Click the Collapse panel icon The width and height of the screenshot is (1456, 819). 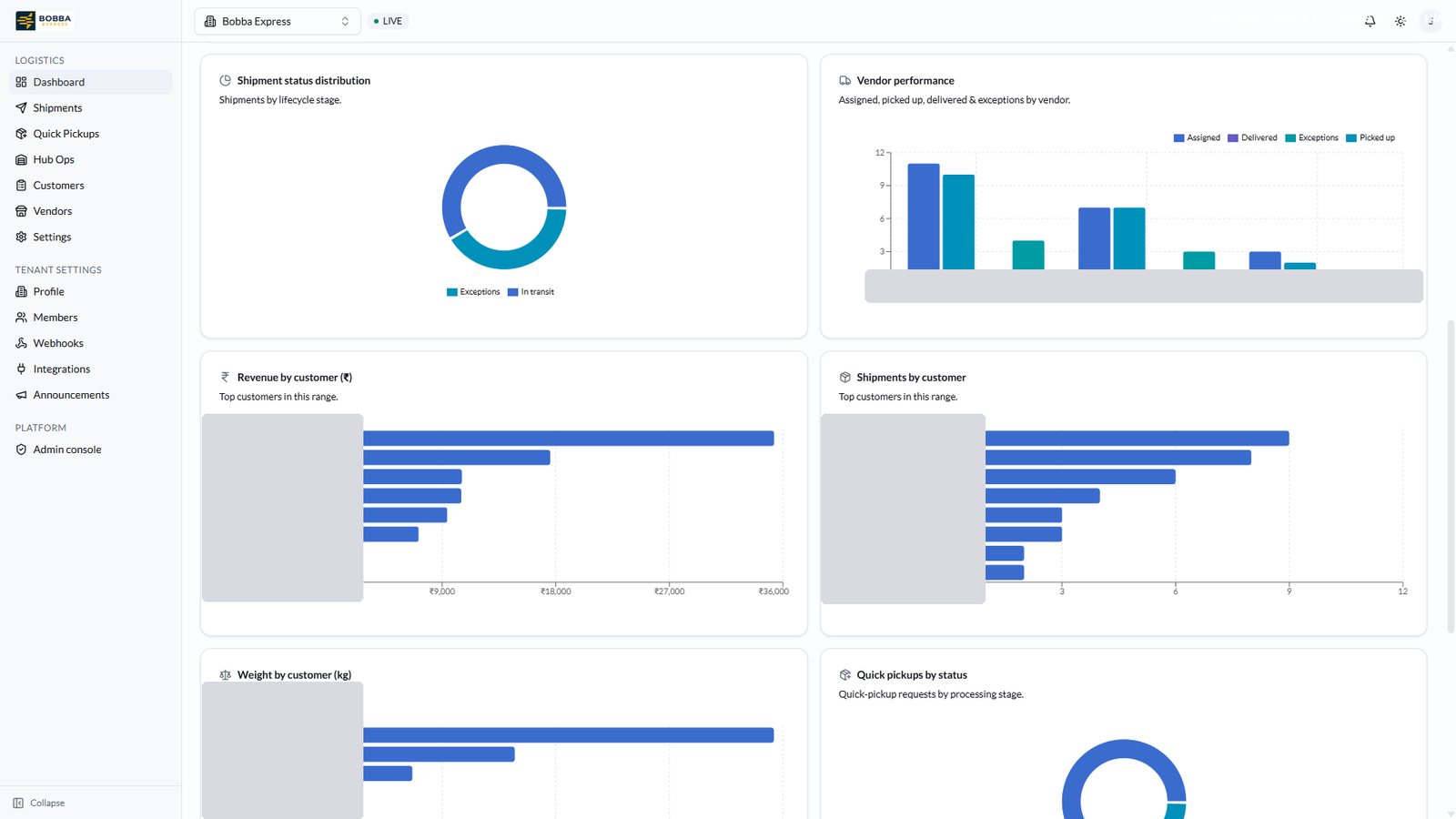18,803
